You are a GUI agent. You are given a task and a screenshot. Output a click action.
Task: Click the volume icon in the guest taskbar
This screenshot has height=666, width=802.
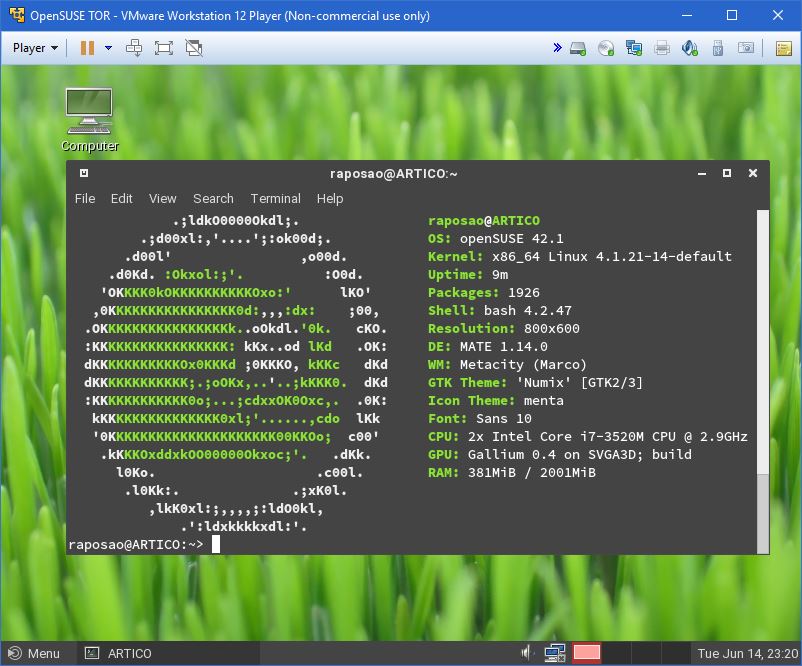click(x=524, y=652)
